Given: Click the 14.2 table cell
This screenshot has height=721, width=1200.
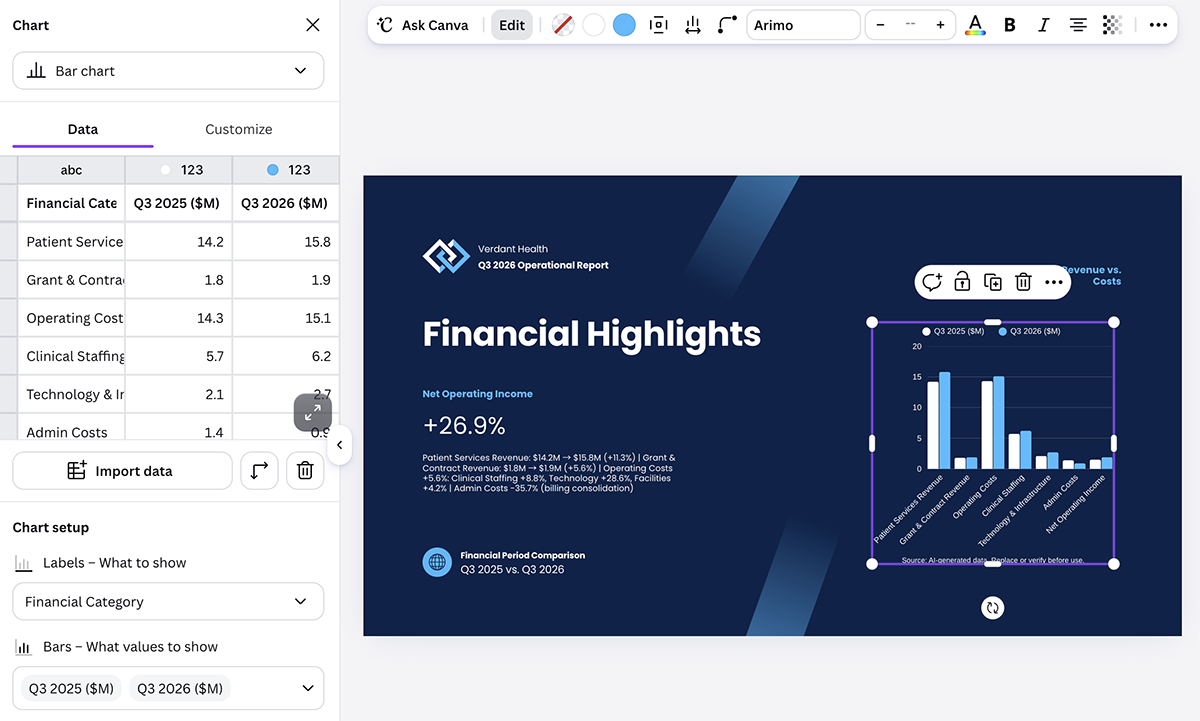Looking at the screenshot, I should point(179,242).
